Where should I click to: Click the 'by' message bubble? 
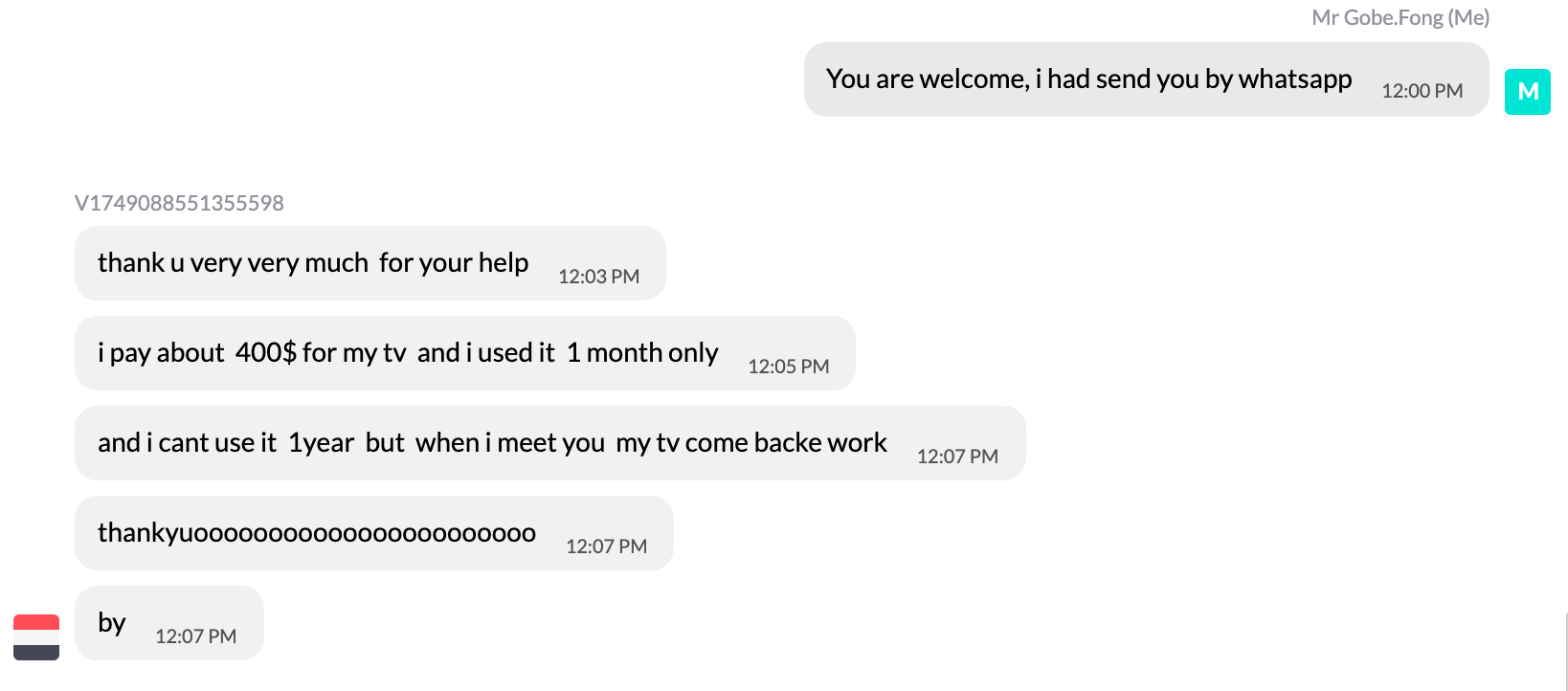click(112, 623)
